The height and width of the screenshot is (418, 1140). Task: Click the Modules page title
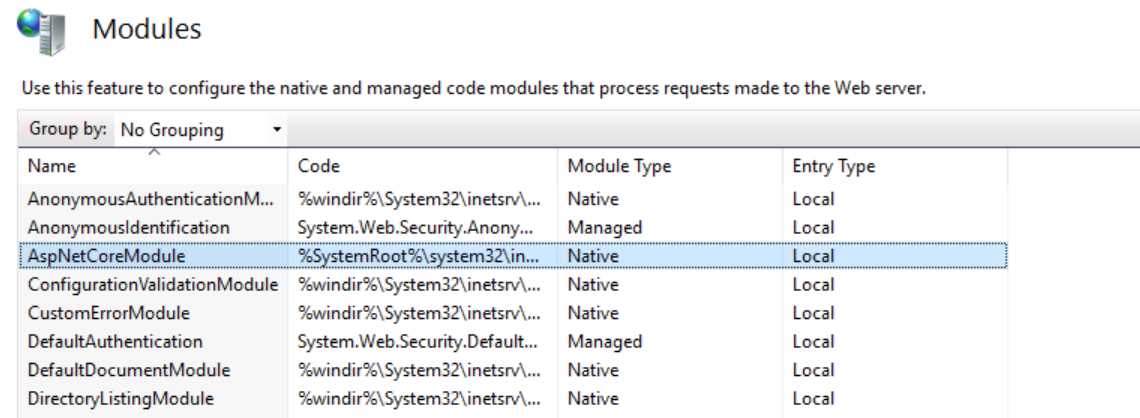(147, 29)
